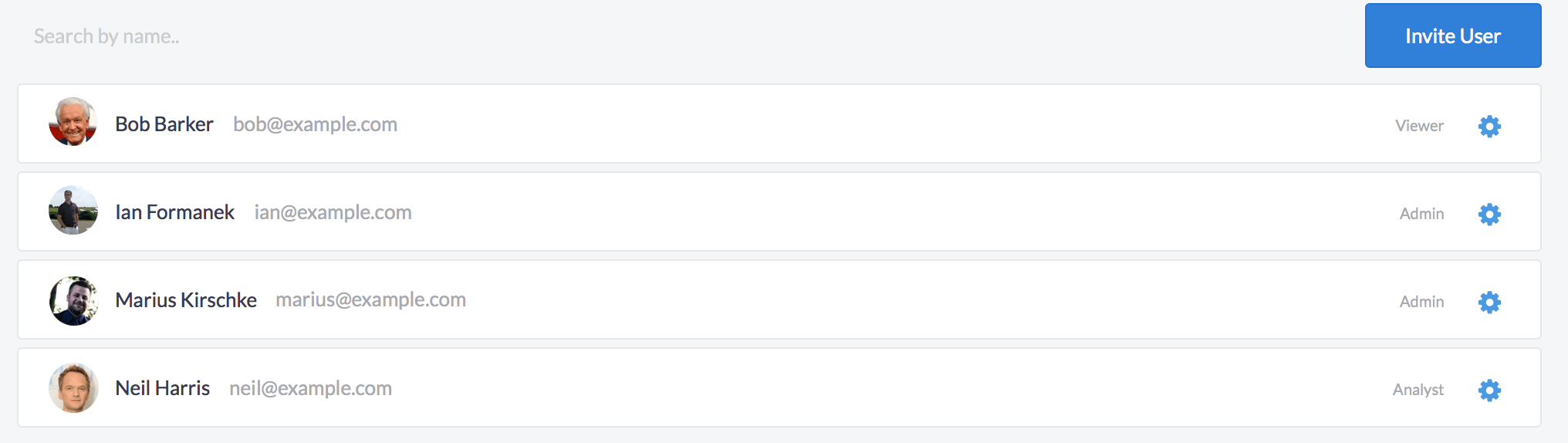Open settings gear for Neil Harris
Image resolution: width=1568 pixels, height=443 pixels.
pos(1489,390)
